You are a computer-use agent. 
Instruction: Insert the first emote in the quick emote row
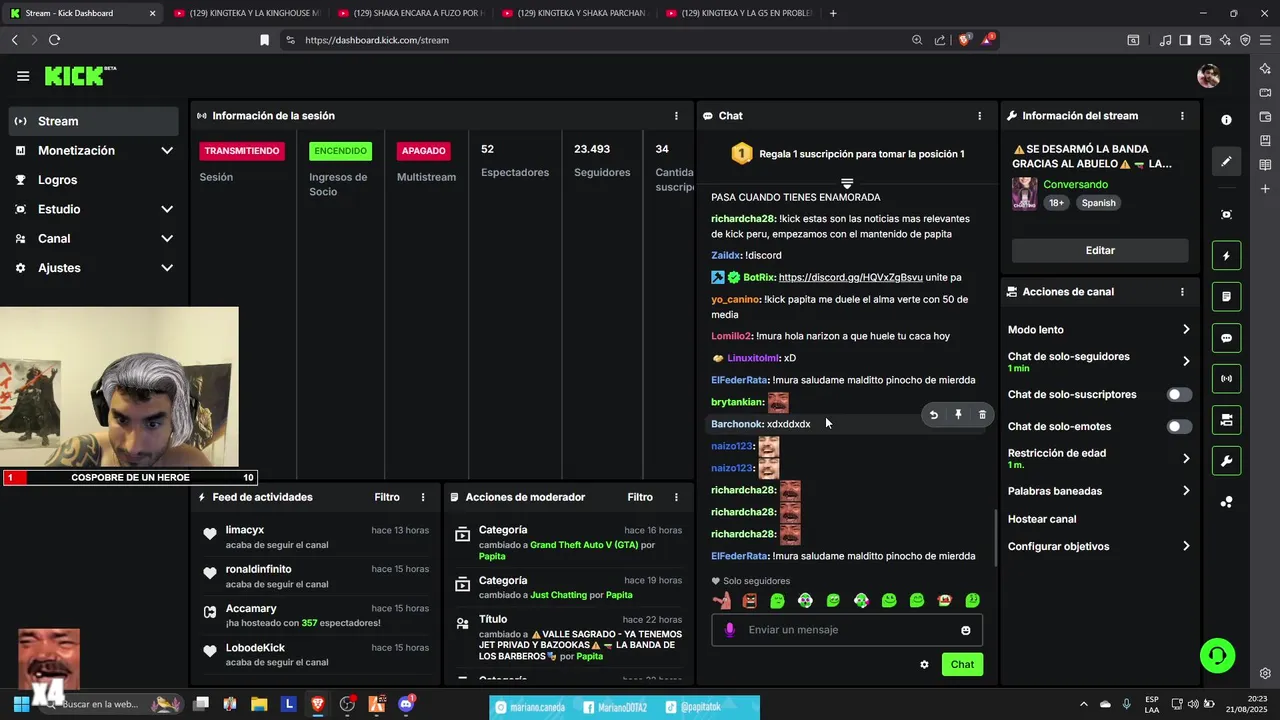pyautogui.click(x=722, y=600)
